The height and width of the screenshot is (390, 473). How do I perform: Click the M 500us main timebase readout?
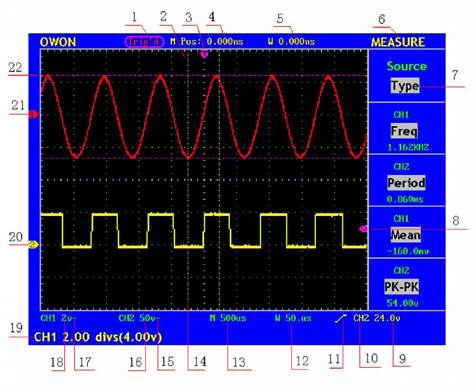pyautogui.click(x=228, y=318)
